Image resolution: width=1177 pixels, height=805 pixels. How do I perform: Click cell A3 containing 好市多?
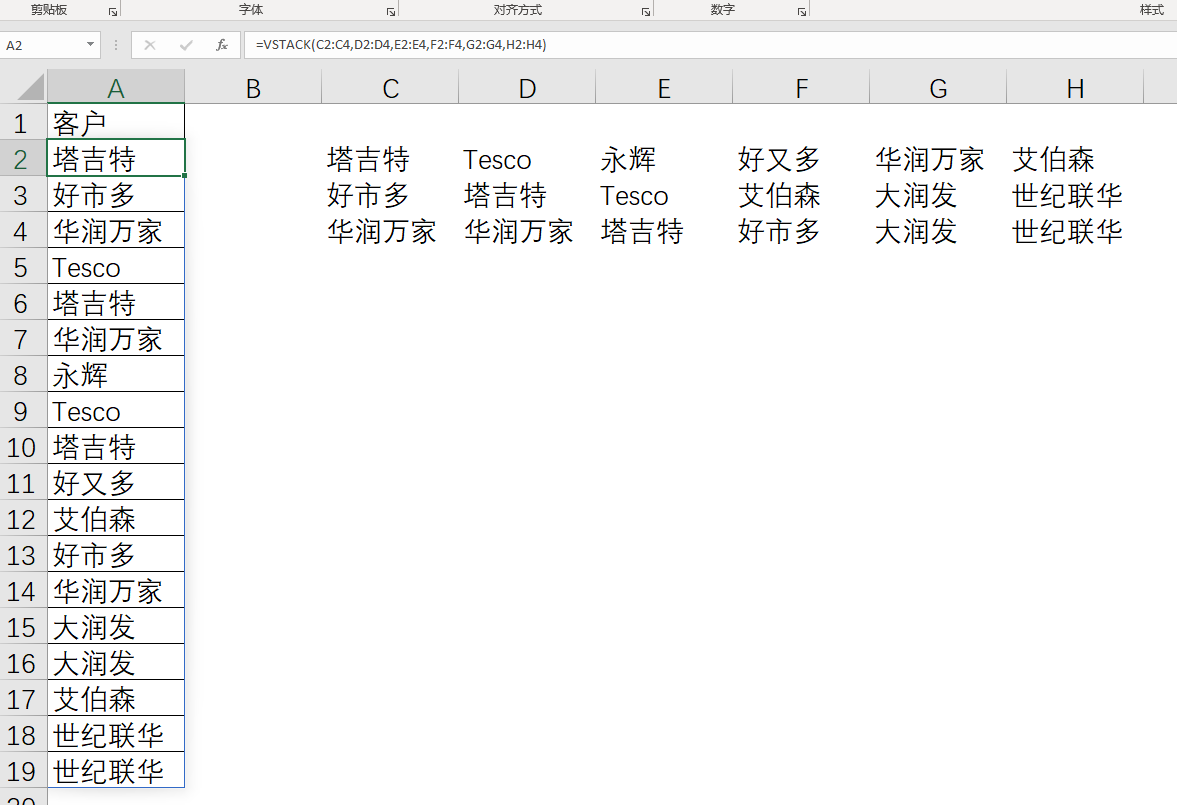coord(116,194)
